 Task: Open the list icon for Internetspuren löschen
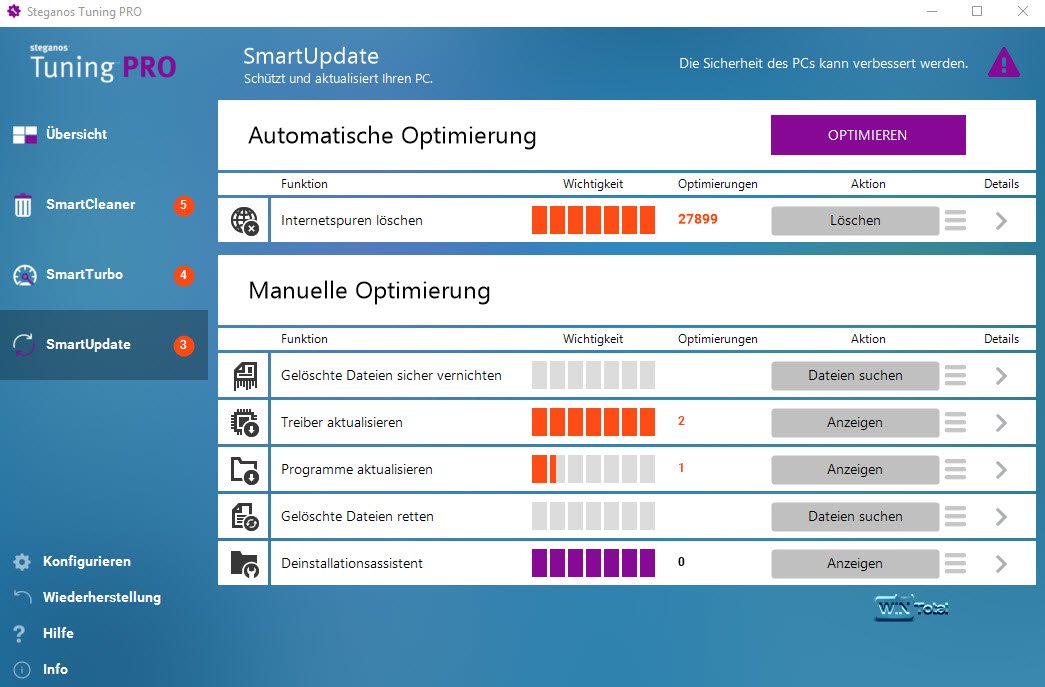pos(955,221)
